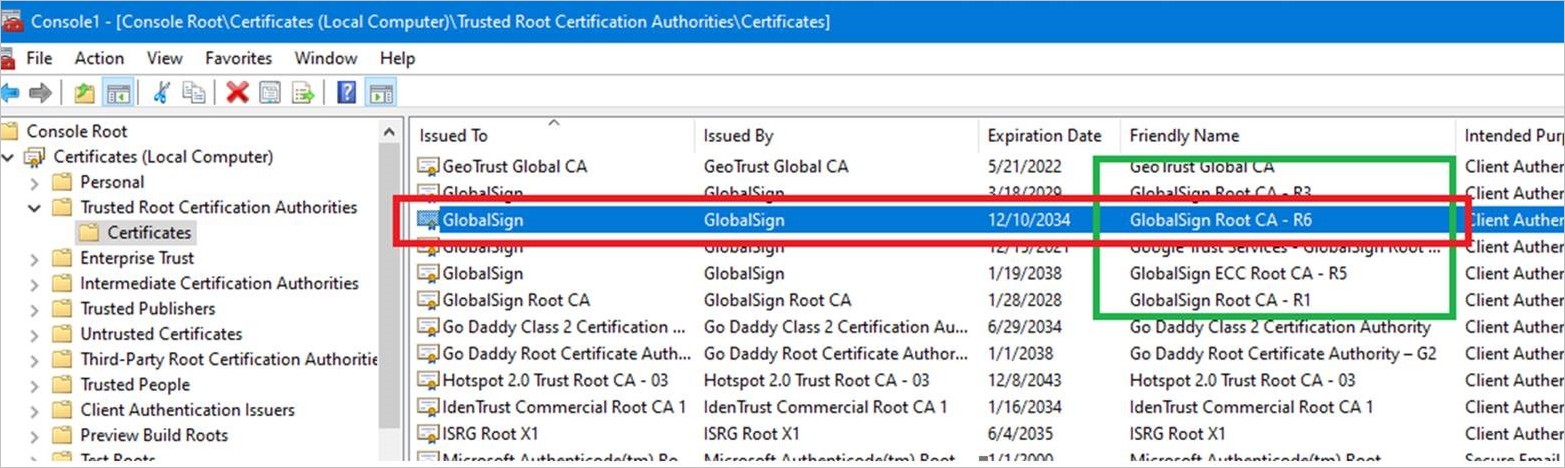Viewport: 1565px width, 468px height.
Task: Select Trusted People in the tree
Action: pos(135,384)
